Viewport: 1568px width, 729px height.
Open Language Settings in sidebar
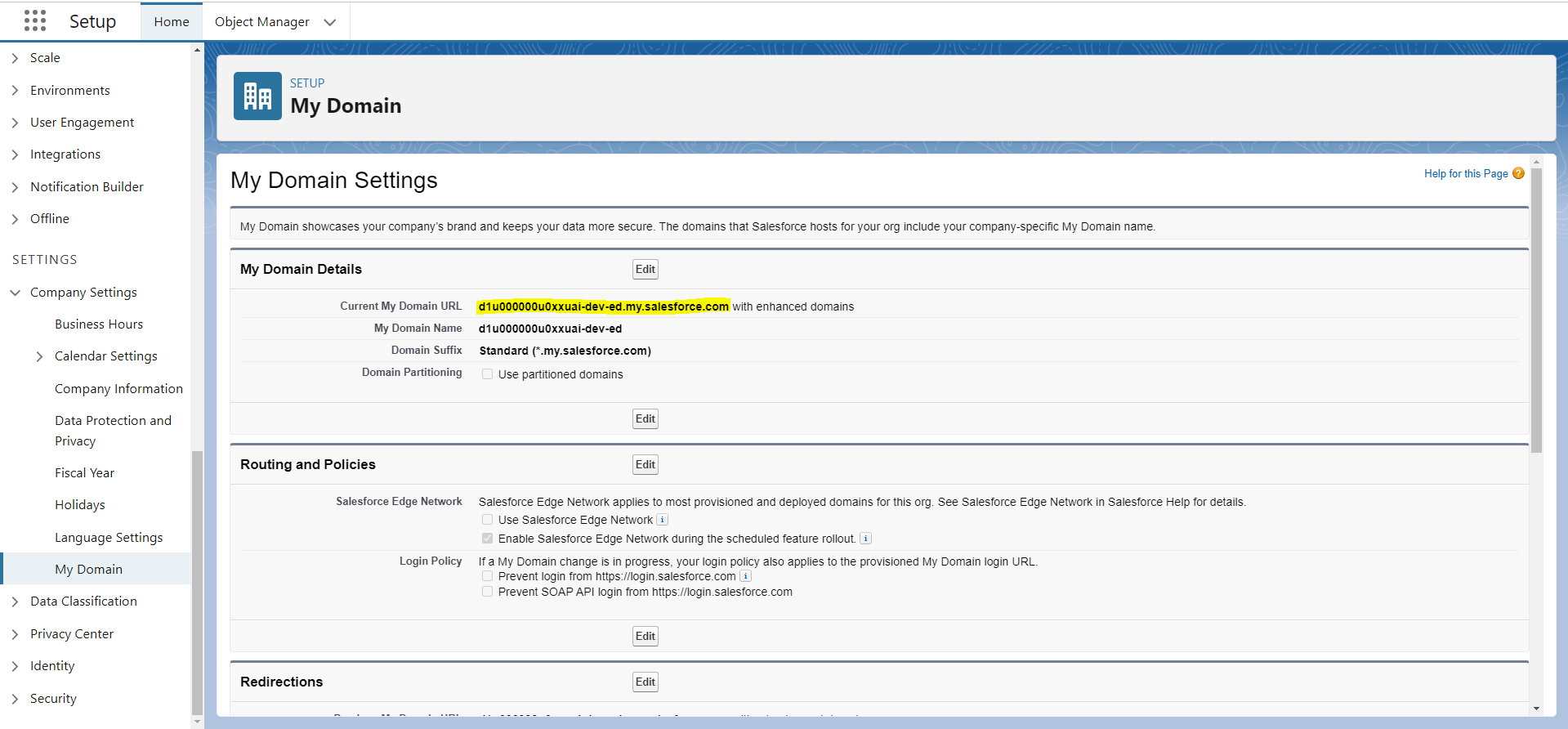pos(109,538)
